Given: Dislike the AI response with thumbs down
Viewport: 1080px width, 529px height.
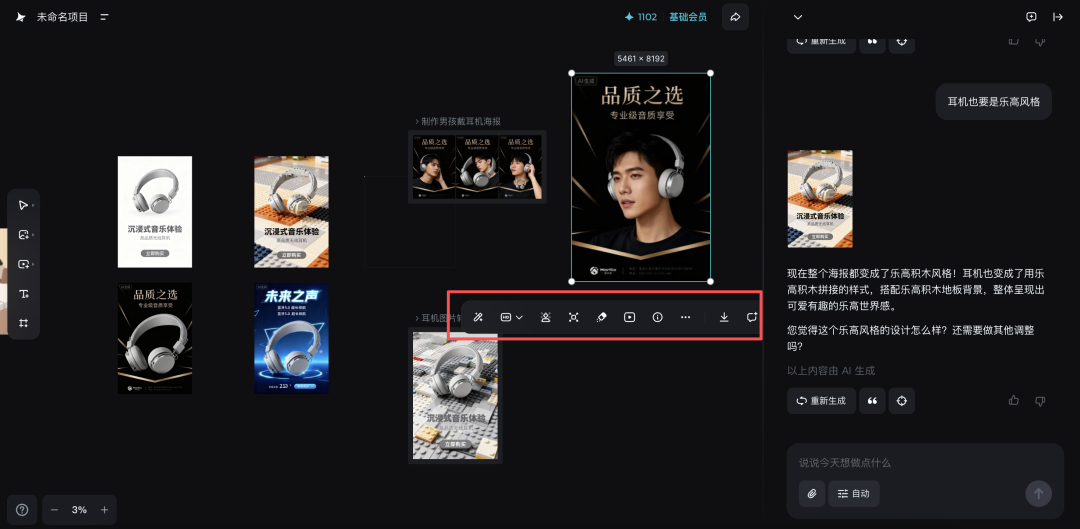Looking at the screenshot, I should click(1041, 400).
